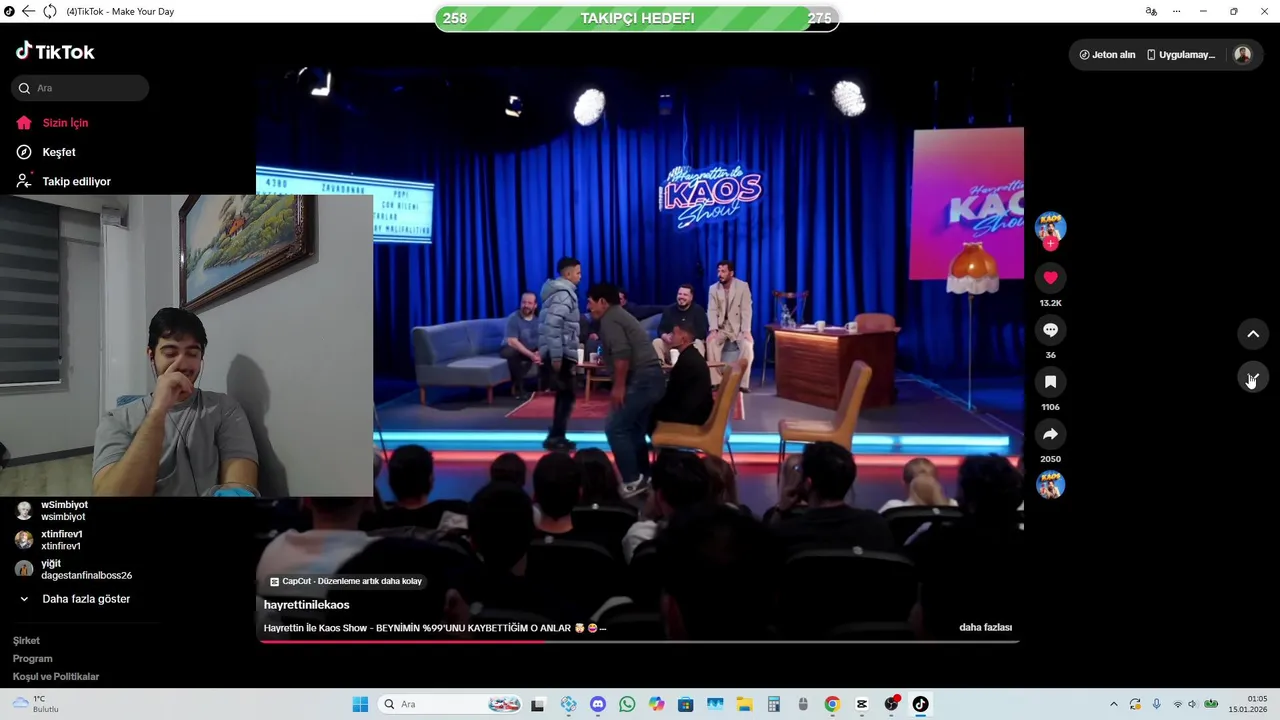This screenshot has height=720, width=1280.
Task: Expand caption with daha fazlası
Action: 985,628
